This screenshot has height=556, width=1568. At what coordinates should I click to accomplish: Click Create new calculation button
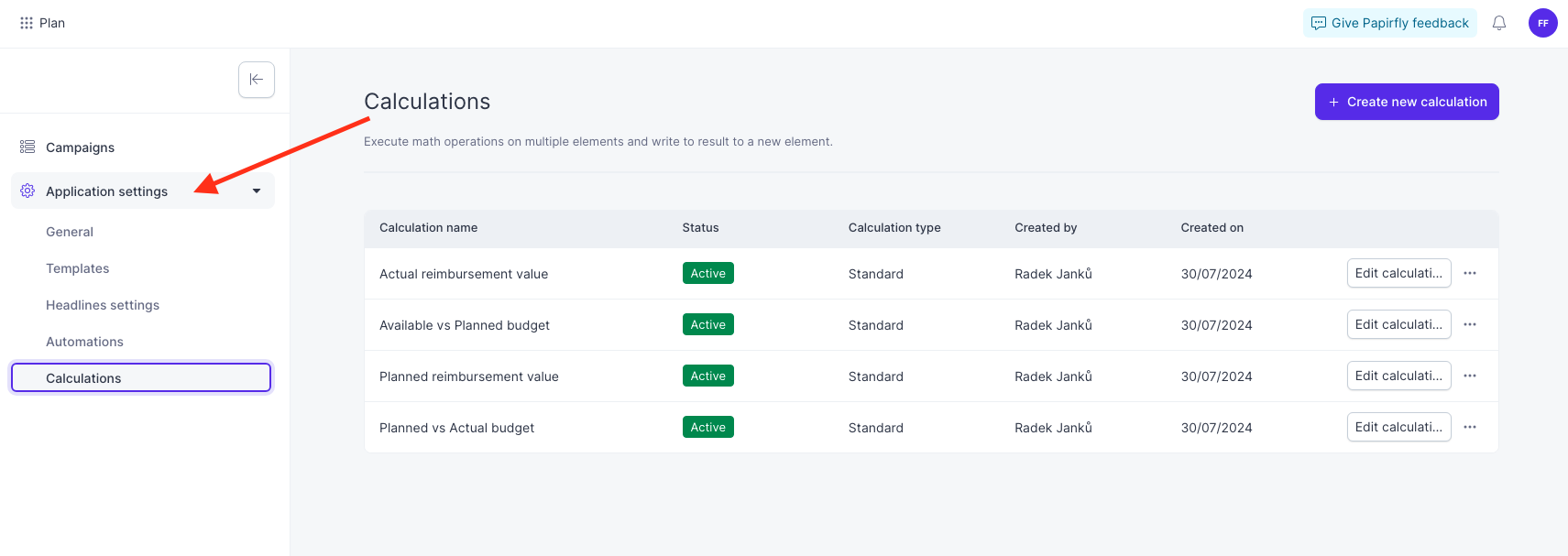click(x=1407, y=102)
